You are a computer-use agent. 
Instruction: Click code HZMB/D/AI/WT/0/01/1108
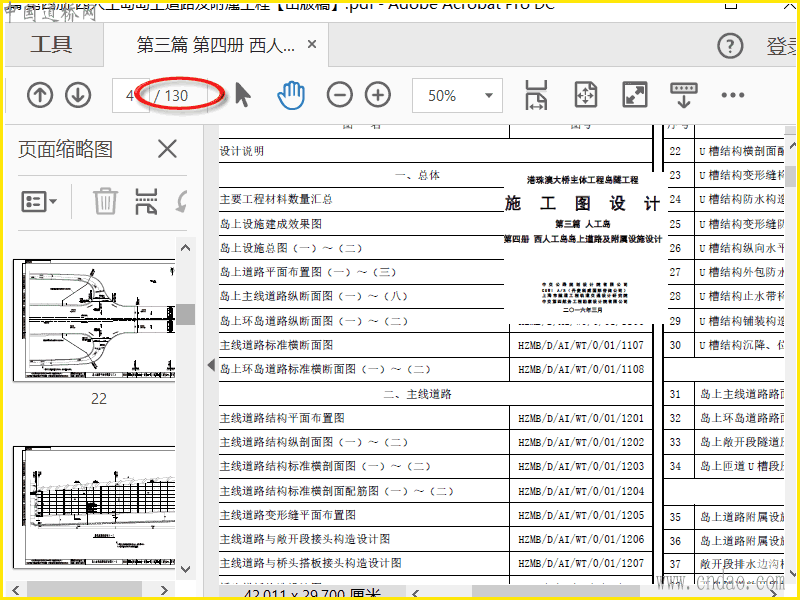coord(581,369)
